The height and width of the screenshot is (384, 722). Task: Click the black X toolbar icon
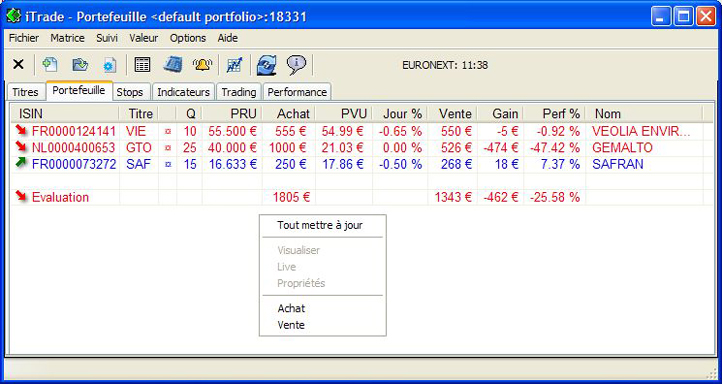point(18,64)
